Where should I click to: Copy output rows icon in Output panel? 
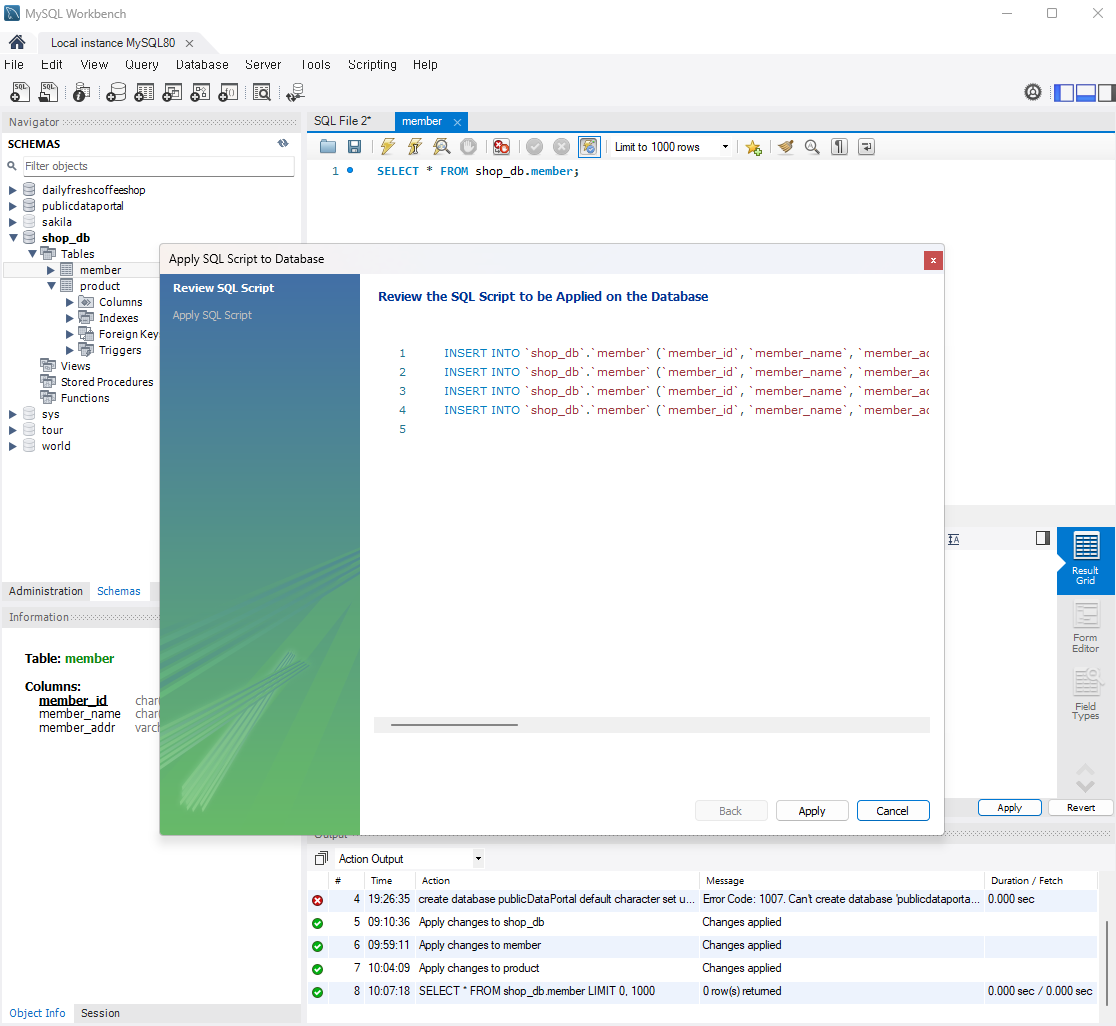[322, 859]
